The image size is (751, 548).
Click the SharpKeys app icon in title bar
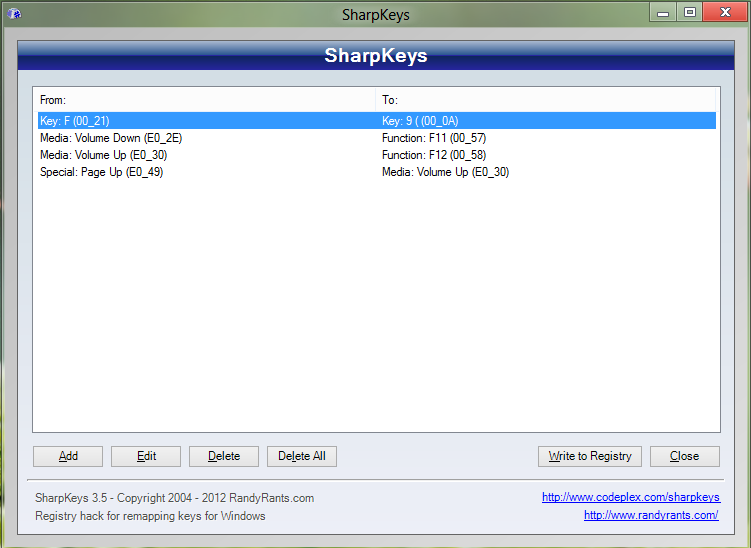[x=14, y=14]
